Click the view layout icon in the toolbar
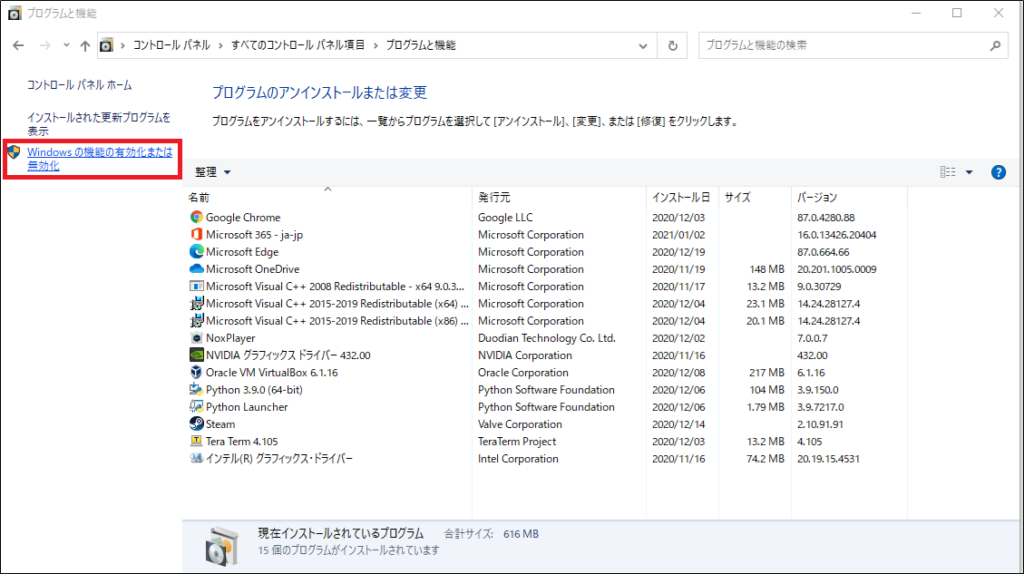This screenshot has width=1024, height=574. [948, 172]
